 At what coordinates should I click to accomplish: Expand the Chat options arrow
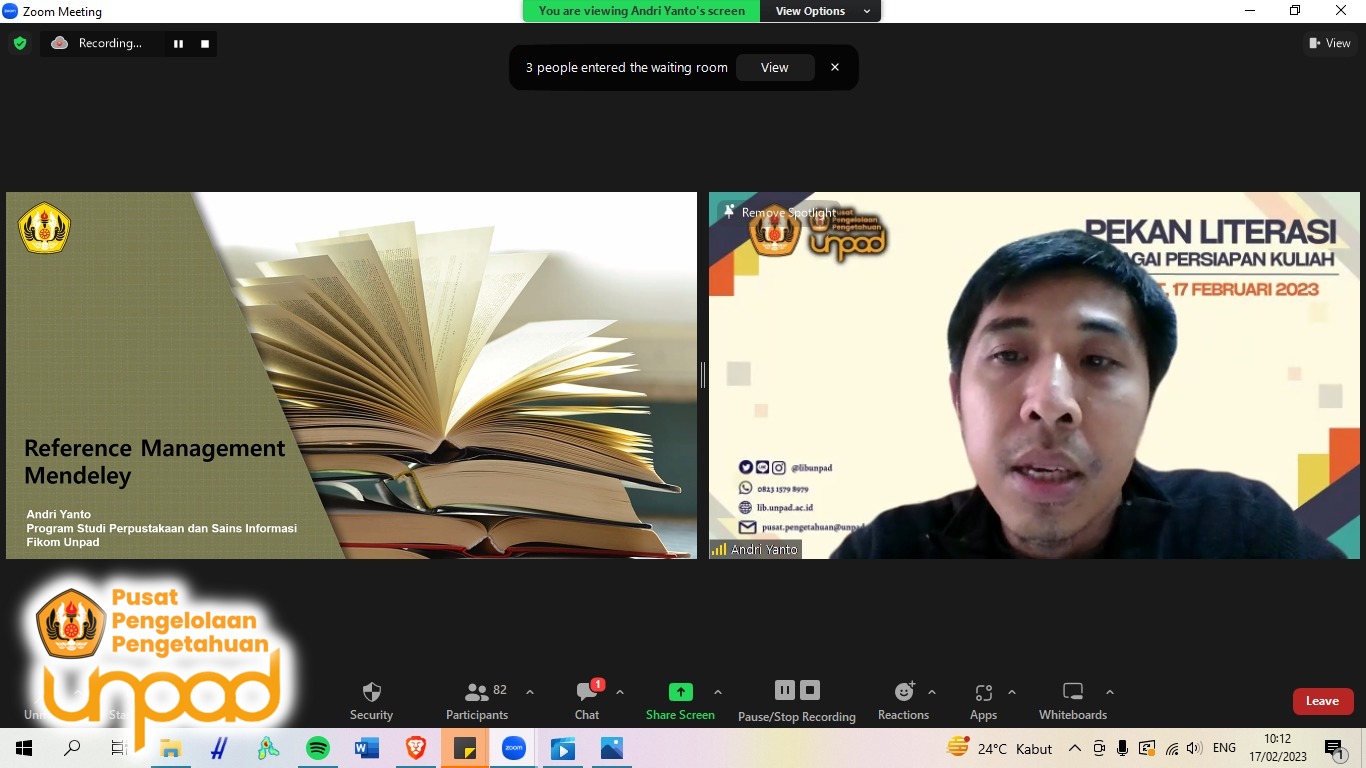(x=620, y=692)
